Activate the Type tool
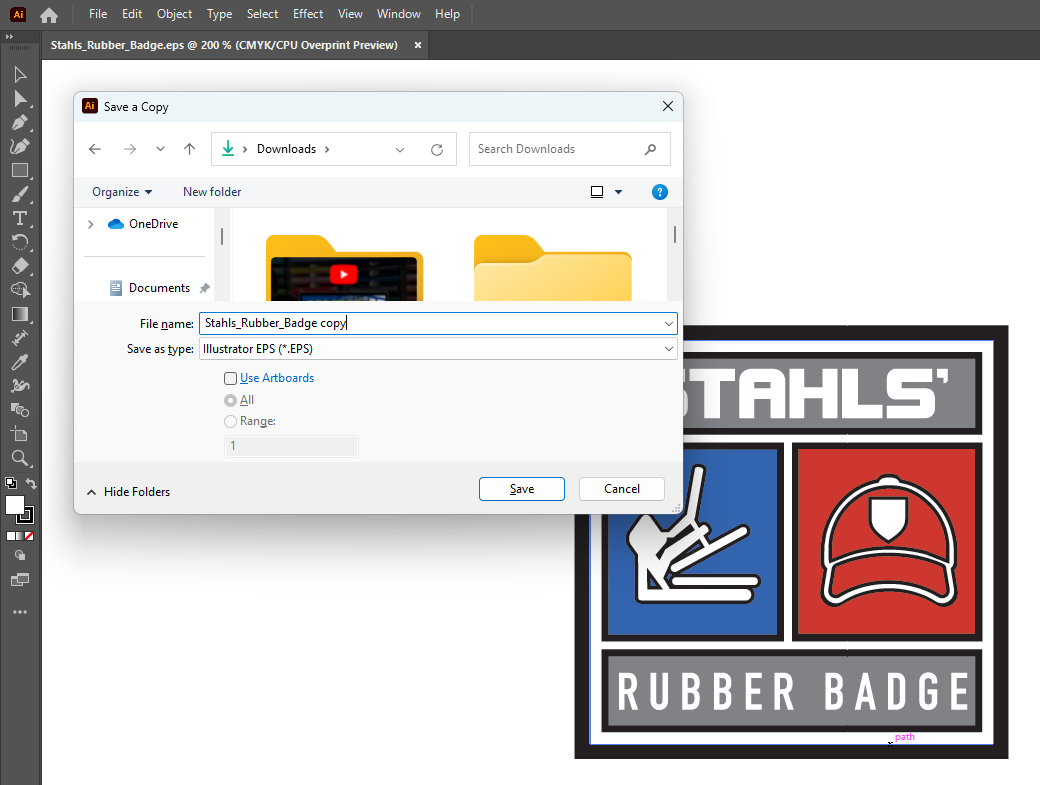The image size is (1040, 785). (x=20, y=219)
